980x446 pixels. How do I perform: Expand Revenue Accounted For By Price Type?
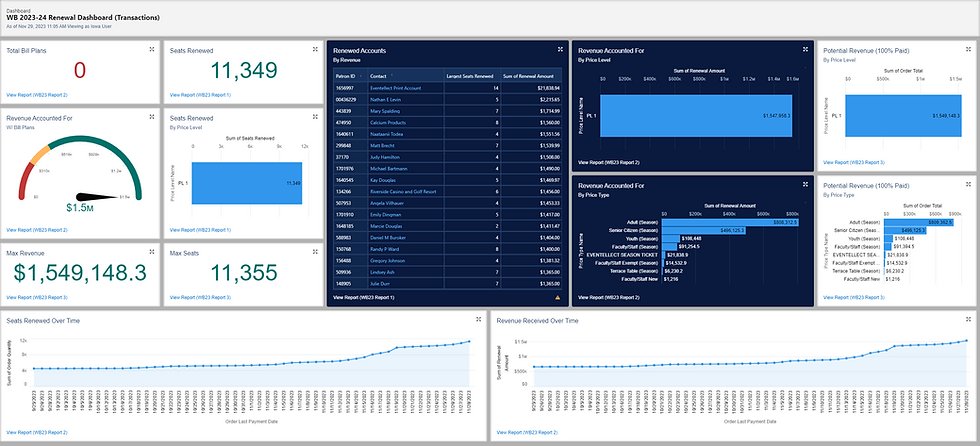point(805,184)
